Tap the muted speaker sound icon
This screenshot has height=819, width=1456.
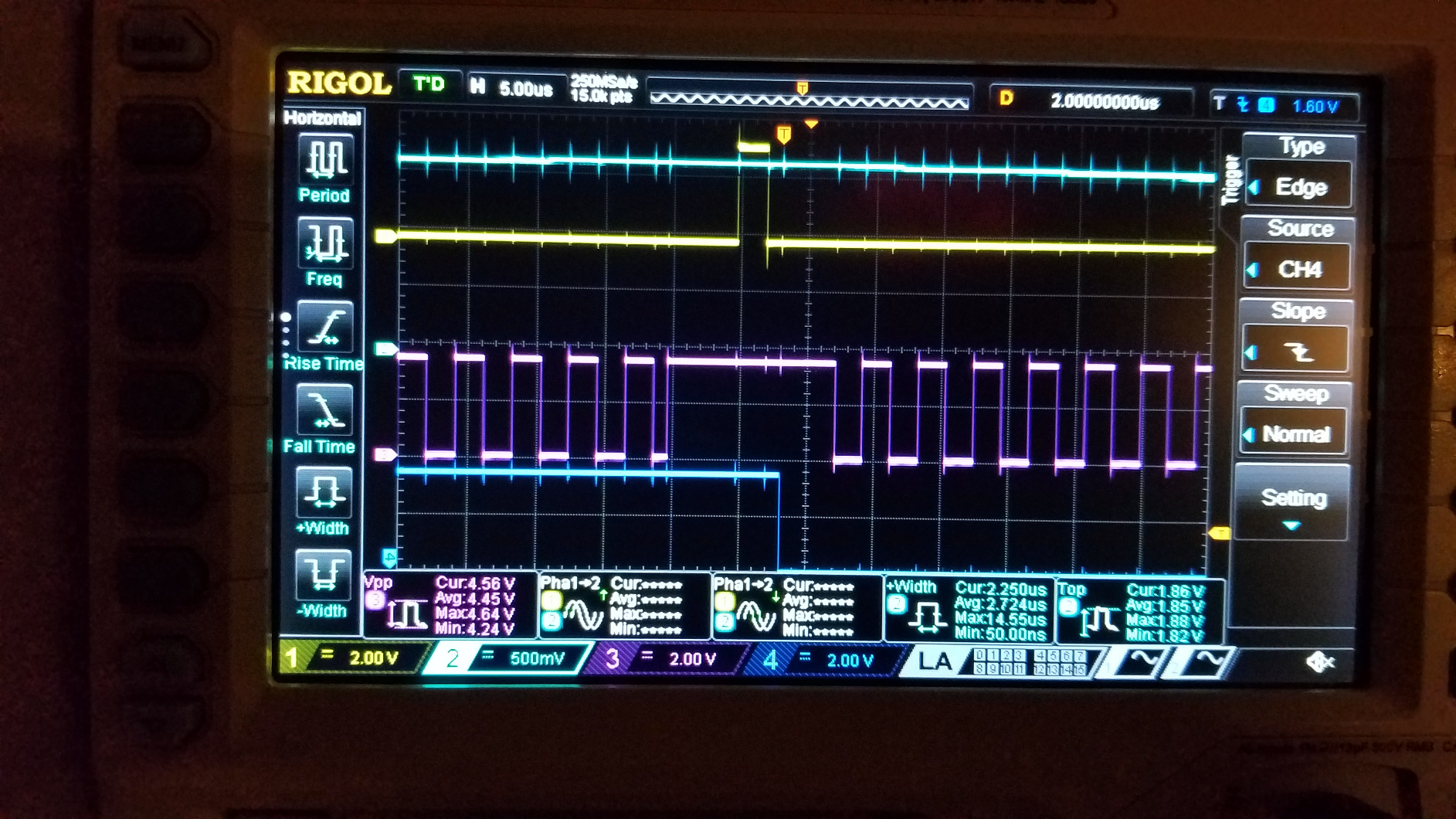click(x=1319, y=662)
